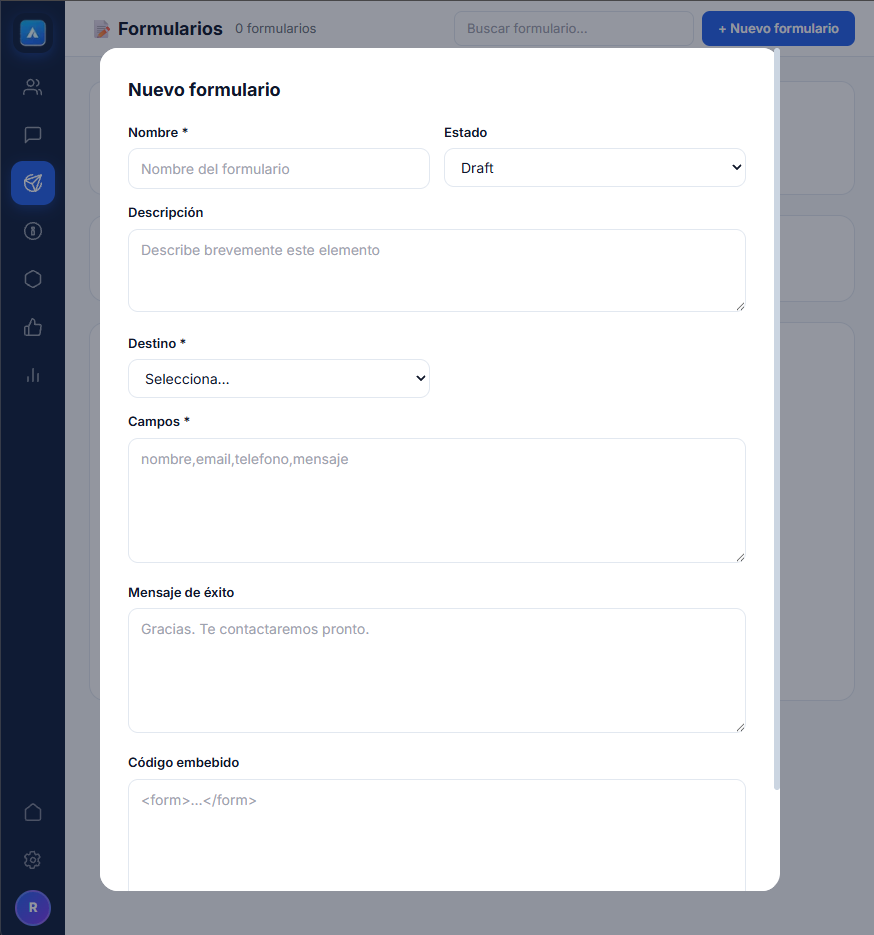Screen dimensions: 874x935
Task: Click the Código embebido textarea
Action: 437,835
